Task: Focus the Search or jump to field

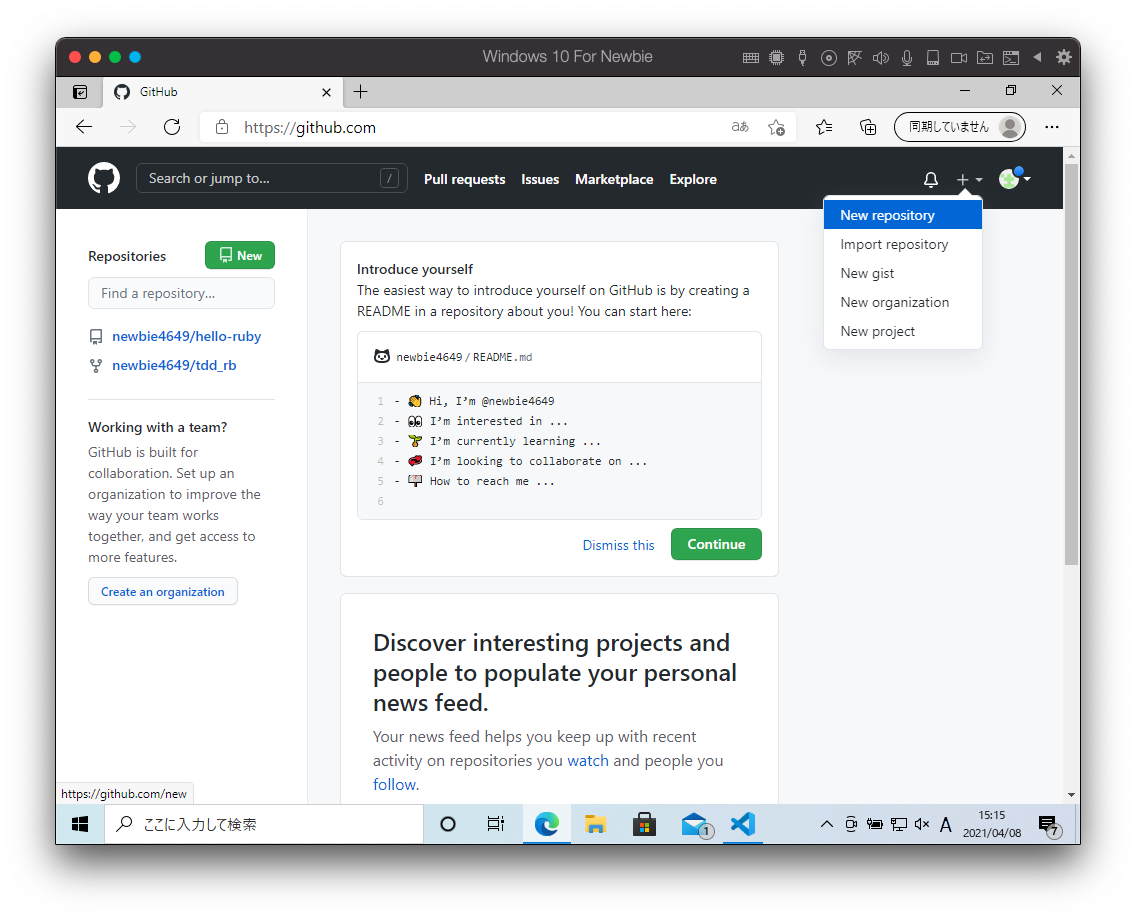Action: click(272, 178)
